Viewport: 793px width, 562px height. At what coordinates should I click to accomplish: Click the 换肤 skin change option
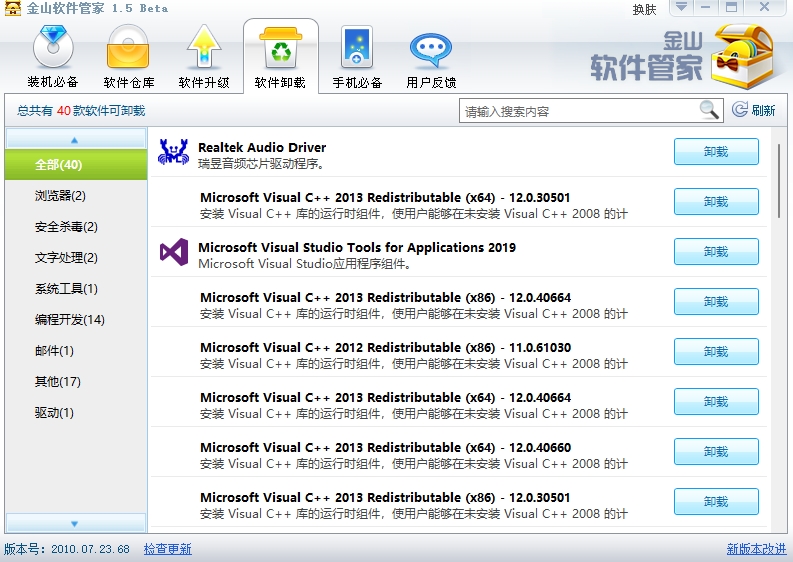[644, 10]
